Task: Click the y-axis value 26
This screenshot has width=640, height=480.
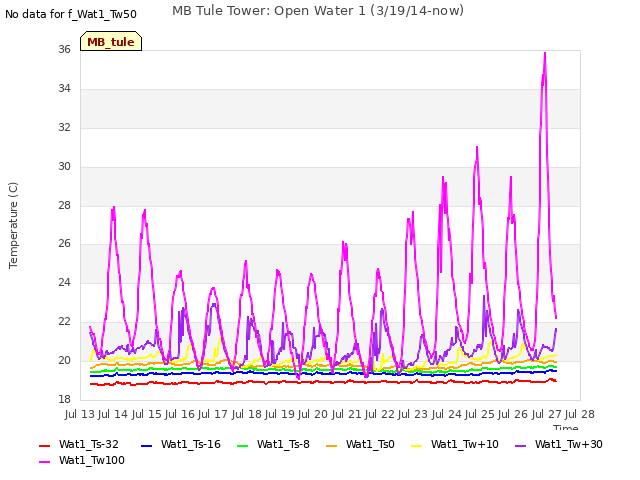Action: point(64,244)
